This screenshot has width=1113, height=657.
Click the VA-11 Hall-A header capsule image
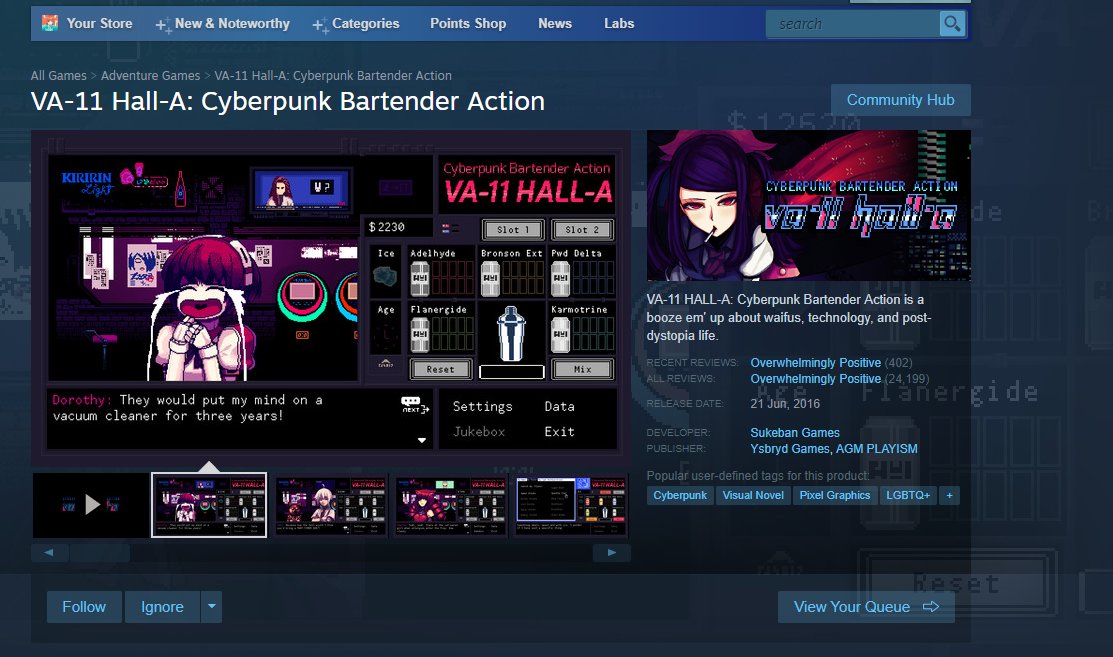(x=808, y=205)
